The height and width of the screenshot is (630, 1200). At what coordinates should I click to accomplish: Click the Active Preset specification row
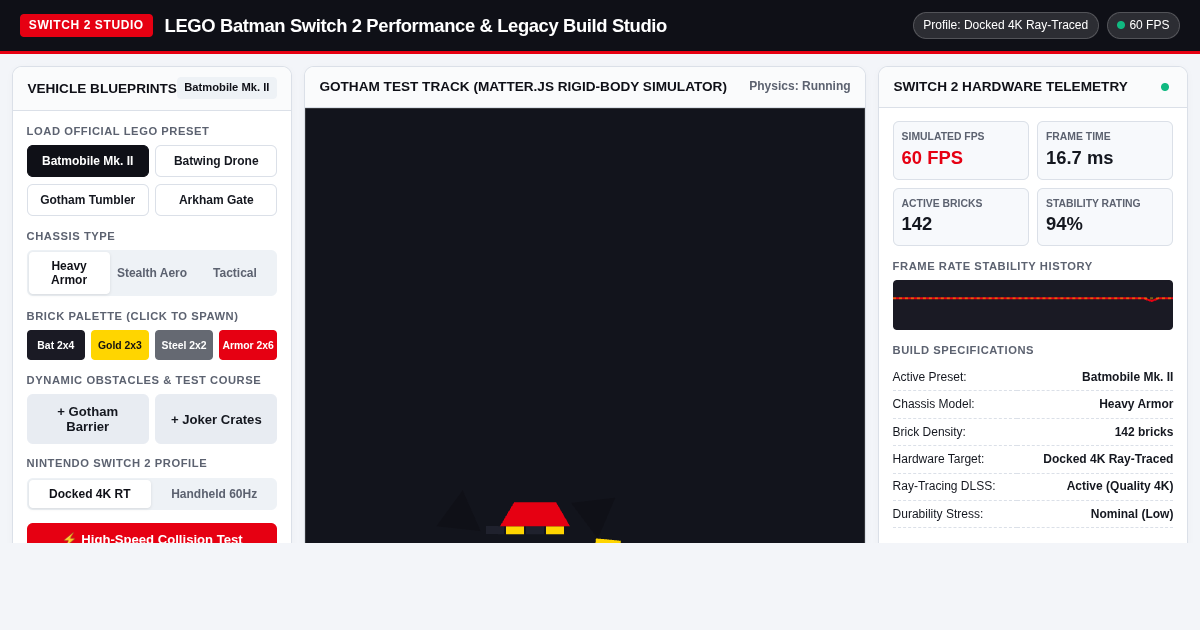click(x=1033, y=377)
